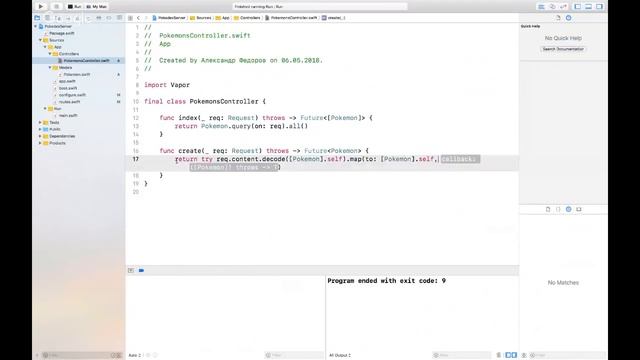
Task: Click the create(_:) item in jump bar
Action: click(334, 18)
